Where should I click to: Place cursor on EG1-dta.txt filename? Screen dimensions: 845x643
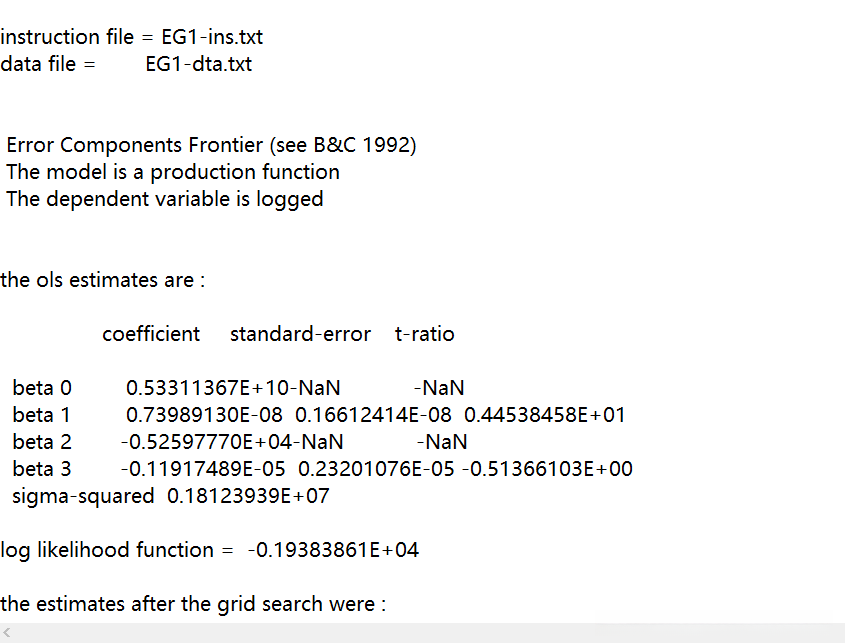[199, 65]
